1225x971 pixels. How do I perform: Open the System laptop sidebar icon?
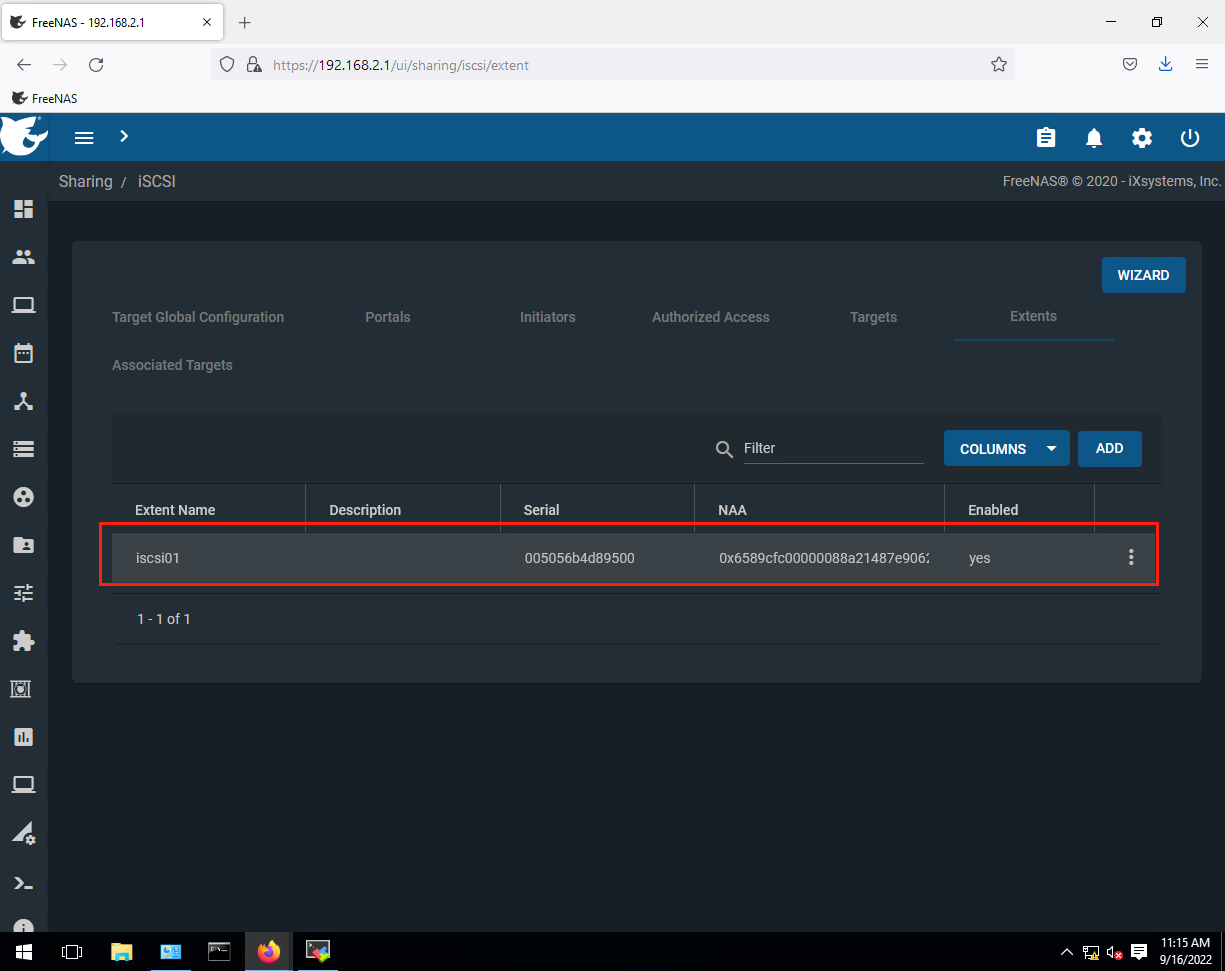coord(23,305)
